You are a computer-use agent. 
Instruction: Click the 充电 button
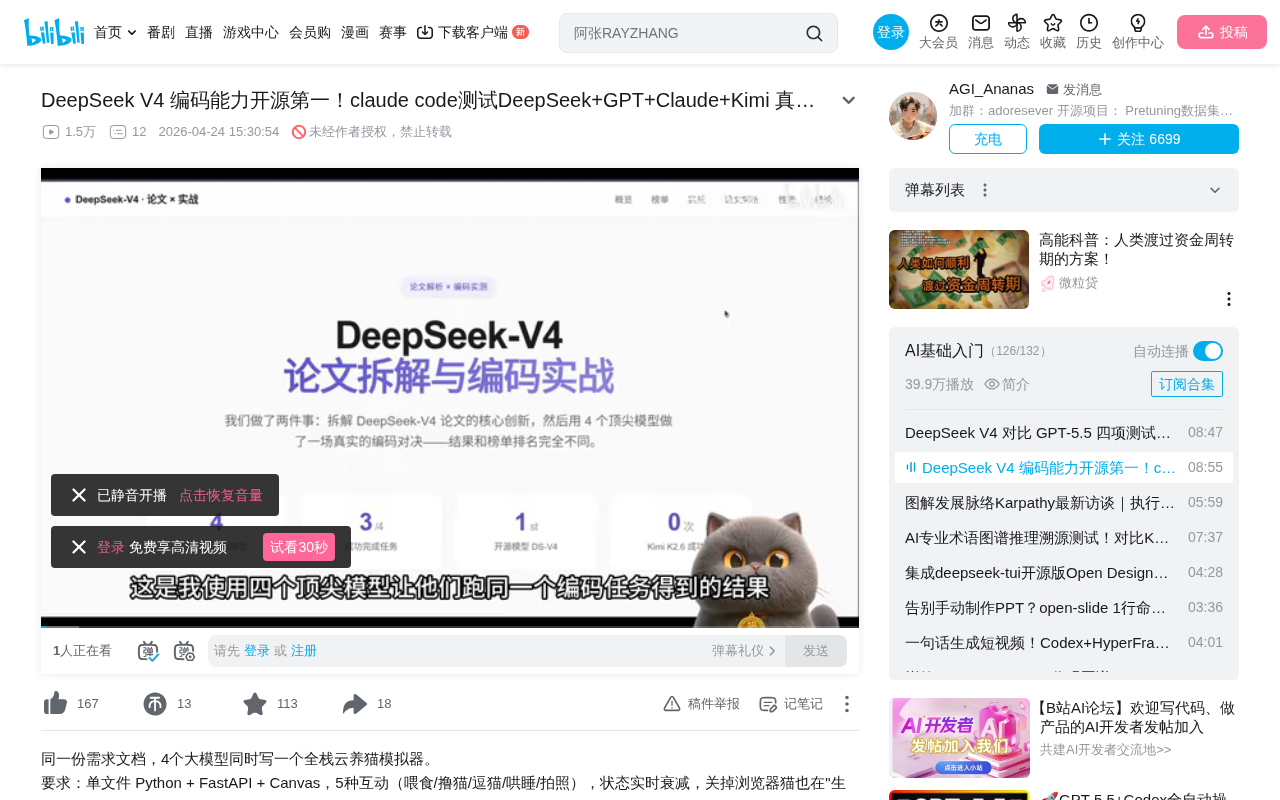[x=988, y=139]
